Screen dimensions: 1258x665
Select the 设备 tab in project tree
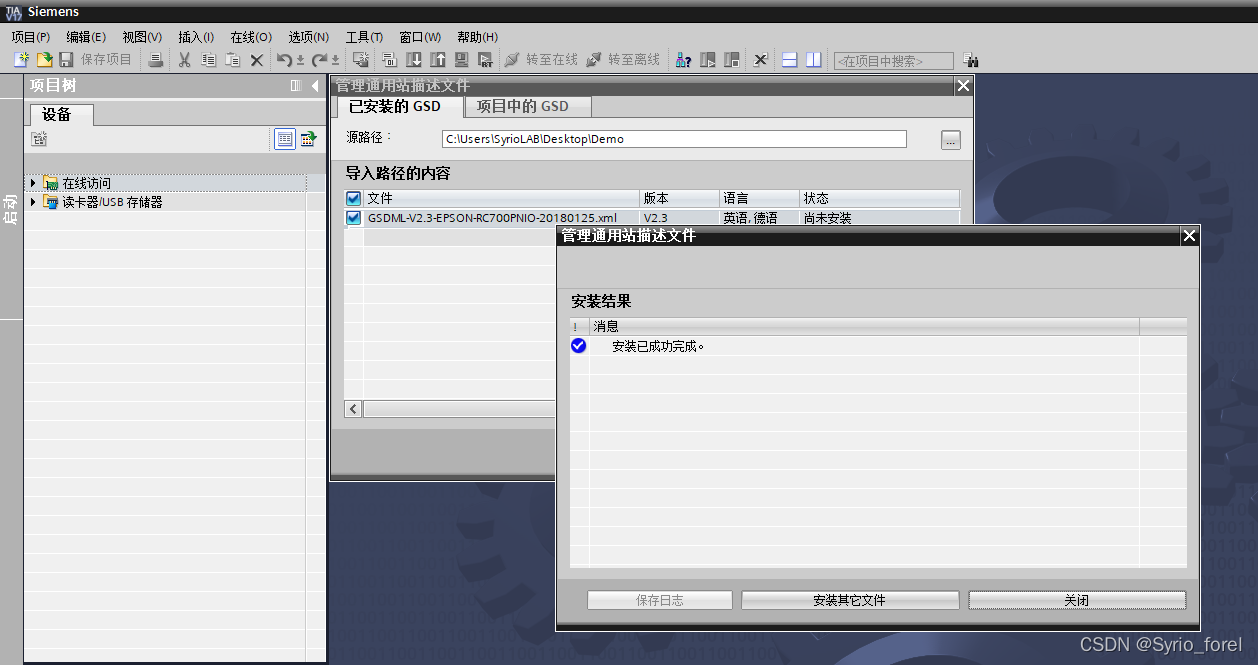point(62,114)
